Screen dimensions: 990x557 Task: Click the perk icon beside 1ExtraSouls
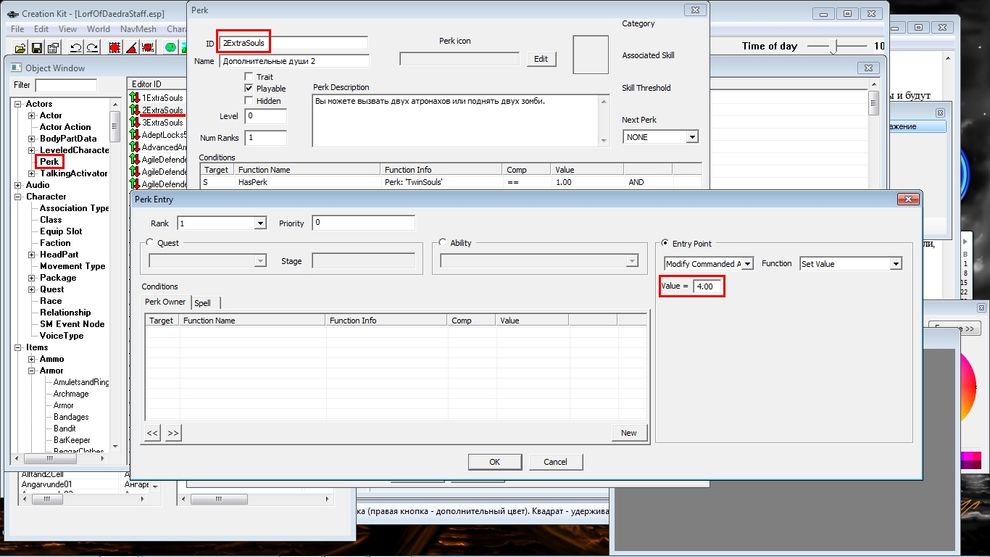134,97
